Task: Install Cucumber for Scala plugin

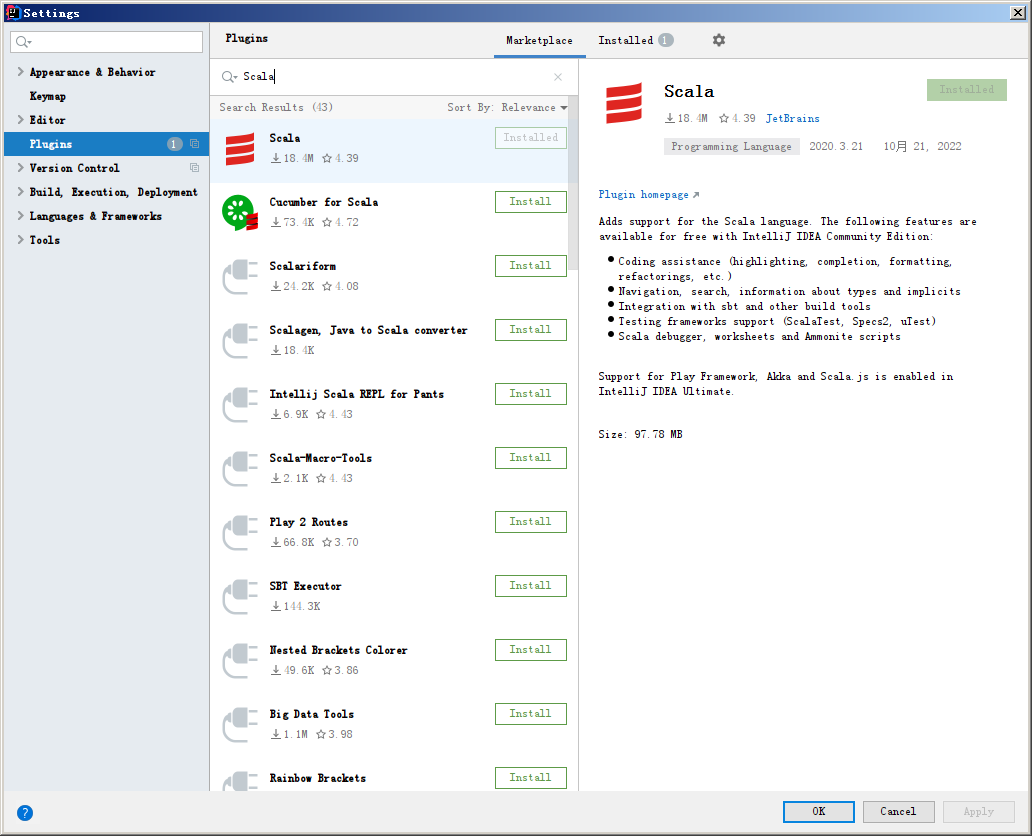Action: (x=530, y=201)
